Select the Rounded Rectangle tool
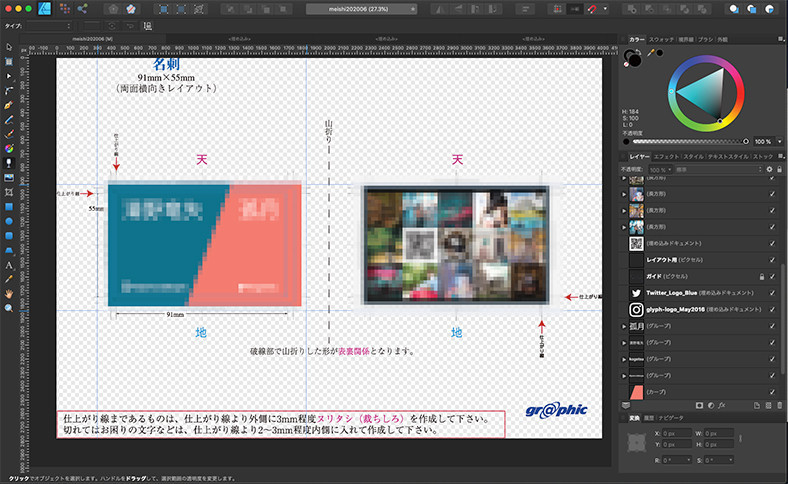 point(9,236)
